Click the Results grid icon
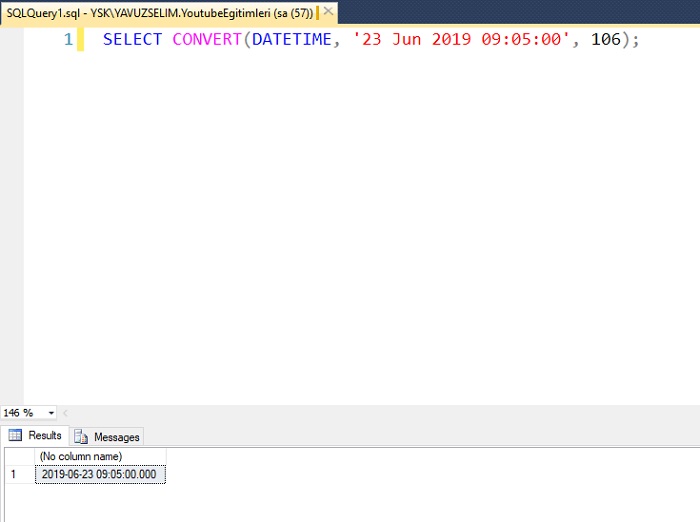 pos(15,435)
